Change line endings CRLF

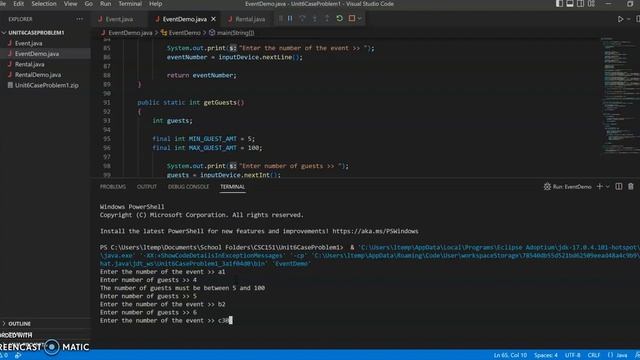[x=594, y=356]
